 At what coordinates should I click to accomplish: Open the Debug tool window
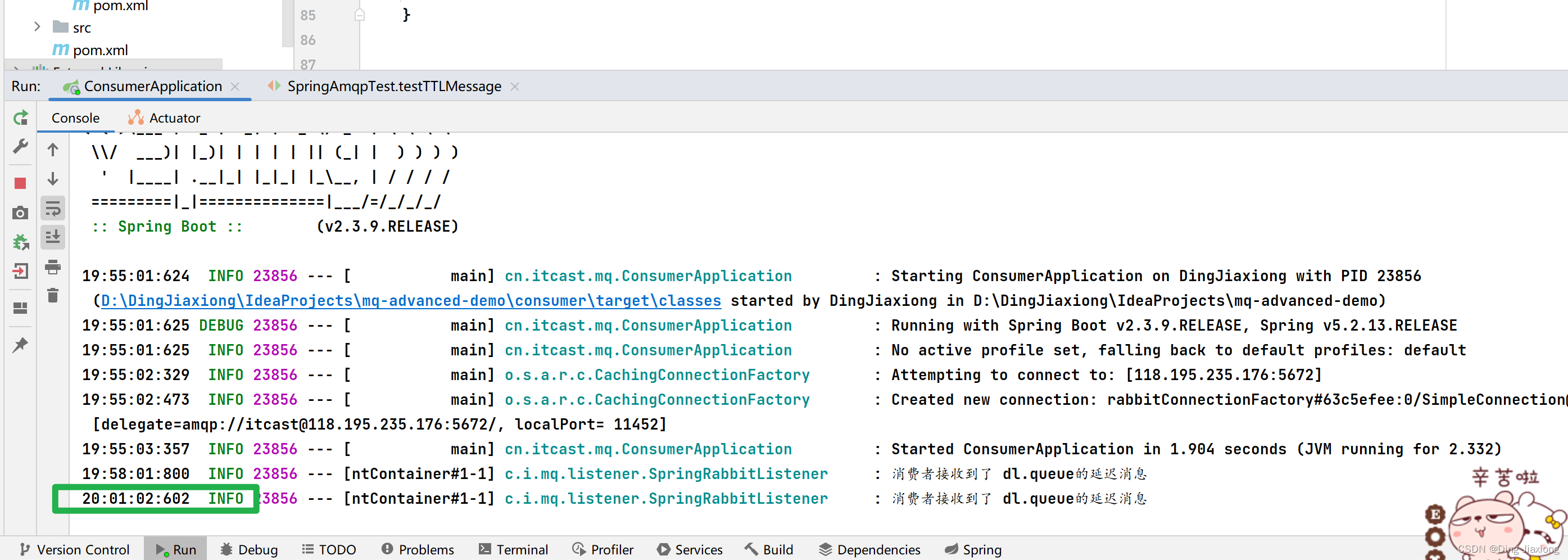pos(249,550)
